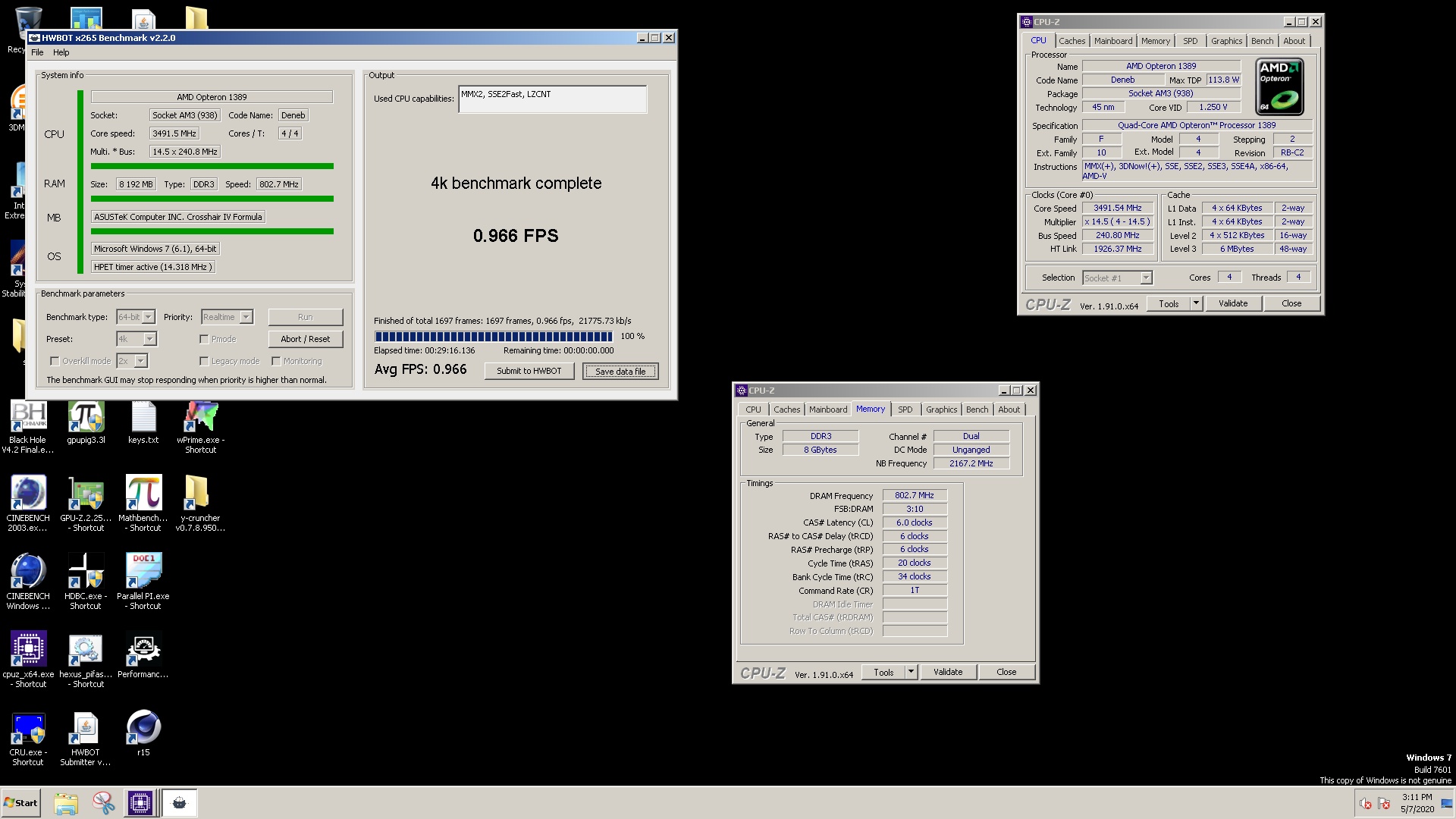The height and width of the screenshot is (819, 1456).
Task: Open Preset 4k dropdown
Action: (x=136, y=339)
